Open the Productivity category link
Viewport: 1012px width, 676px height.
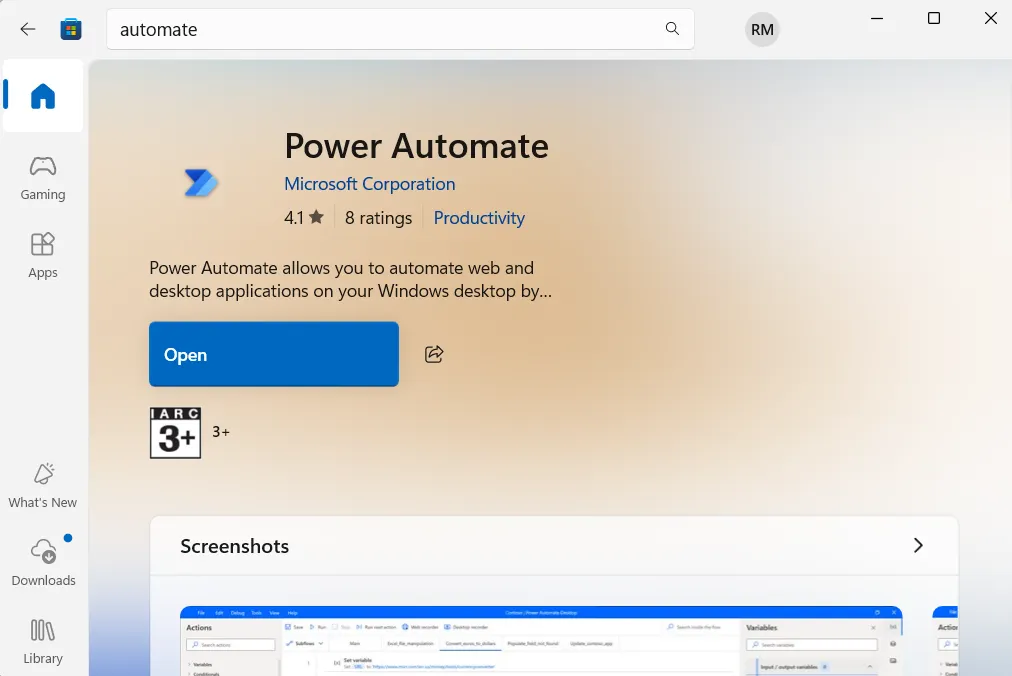coord(479,218)
